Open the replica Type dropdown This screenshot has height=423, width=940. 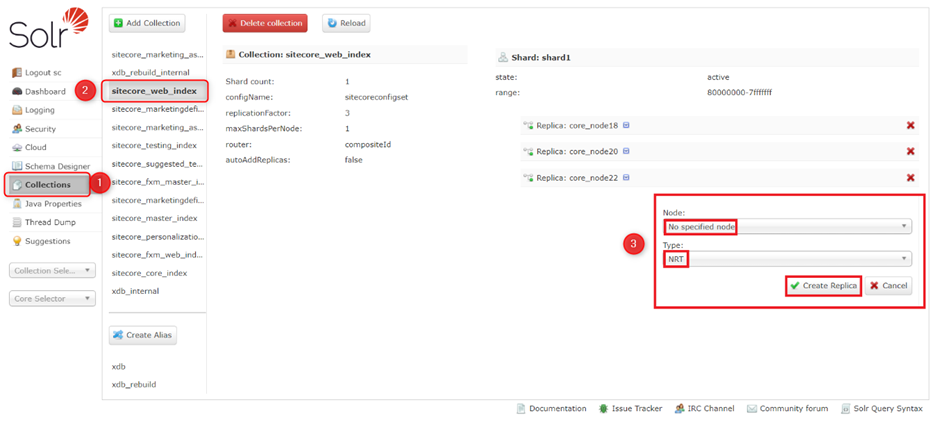pos(787,259)
